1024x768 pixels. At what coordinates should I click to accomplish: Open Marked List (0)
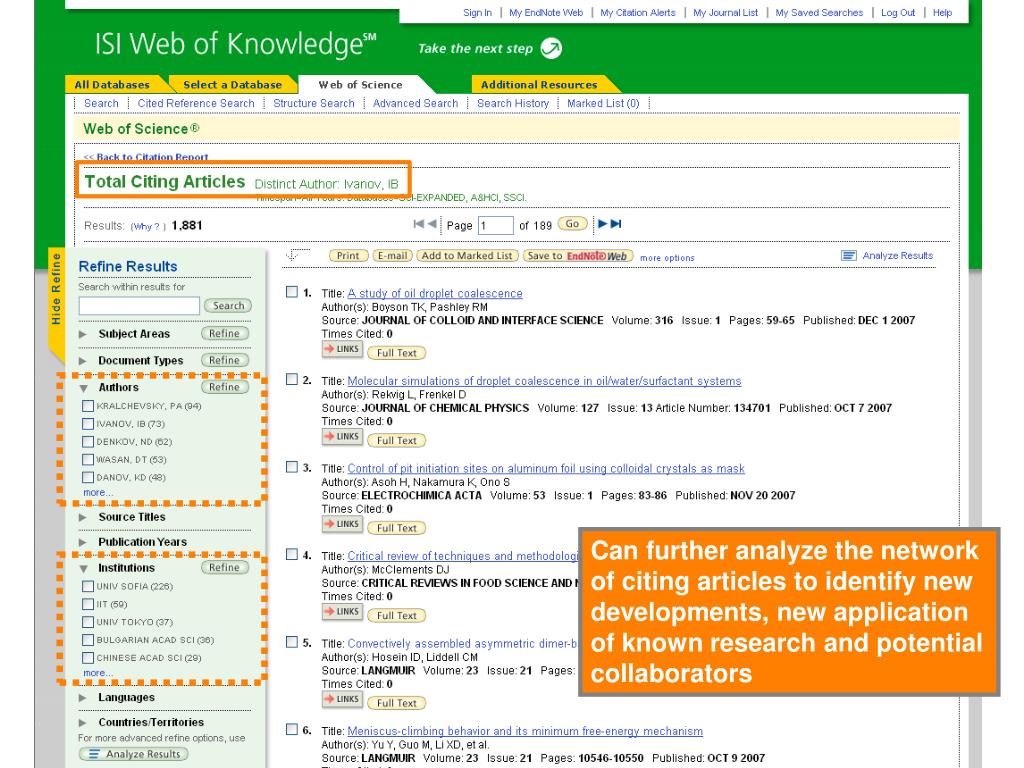(603, 103)
